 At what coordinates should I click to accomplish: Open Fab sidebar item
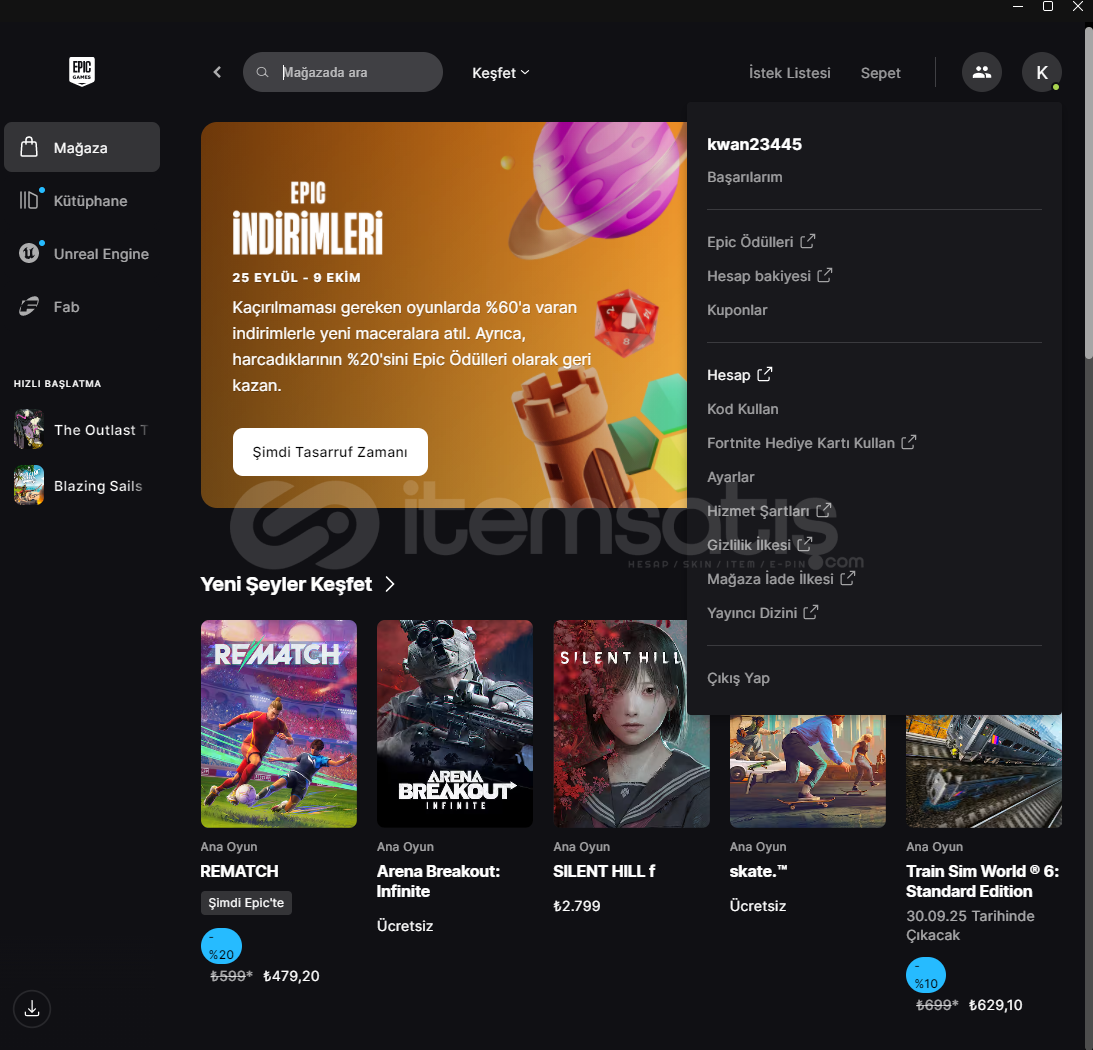point(82,307)
